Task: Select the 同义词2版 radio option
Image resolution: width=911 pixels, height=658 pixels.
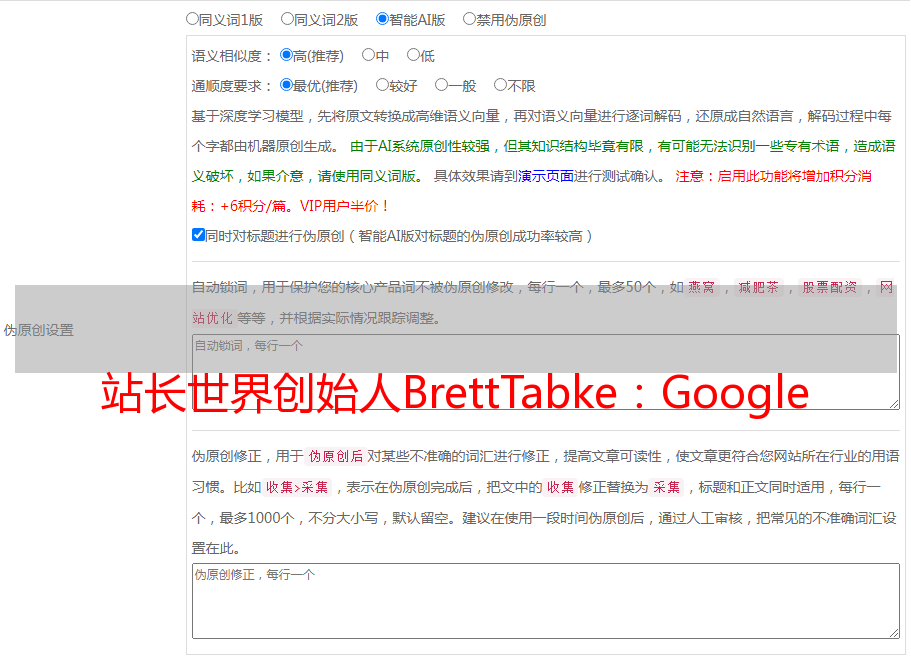Action: pyautogui.click(x=287, y=19)
